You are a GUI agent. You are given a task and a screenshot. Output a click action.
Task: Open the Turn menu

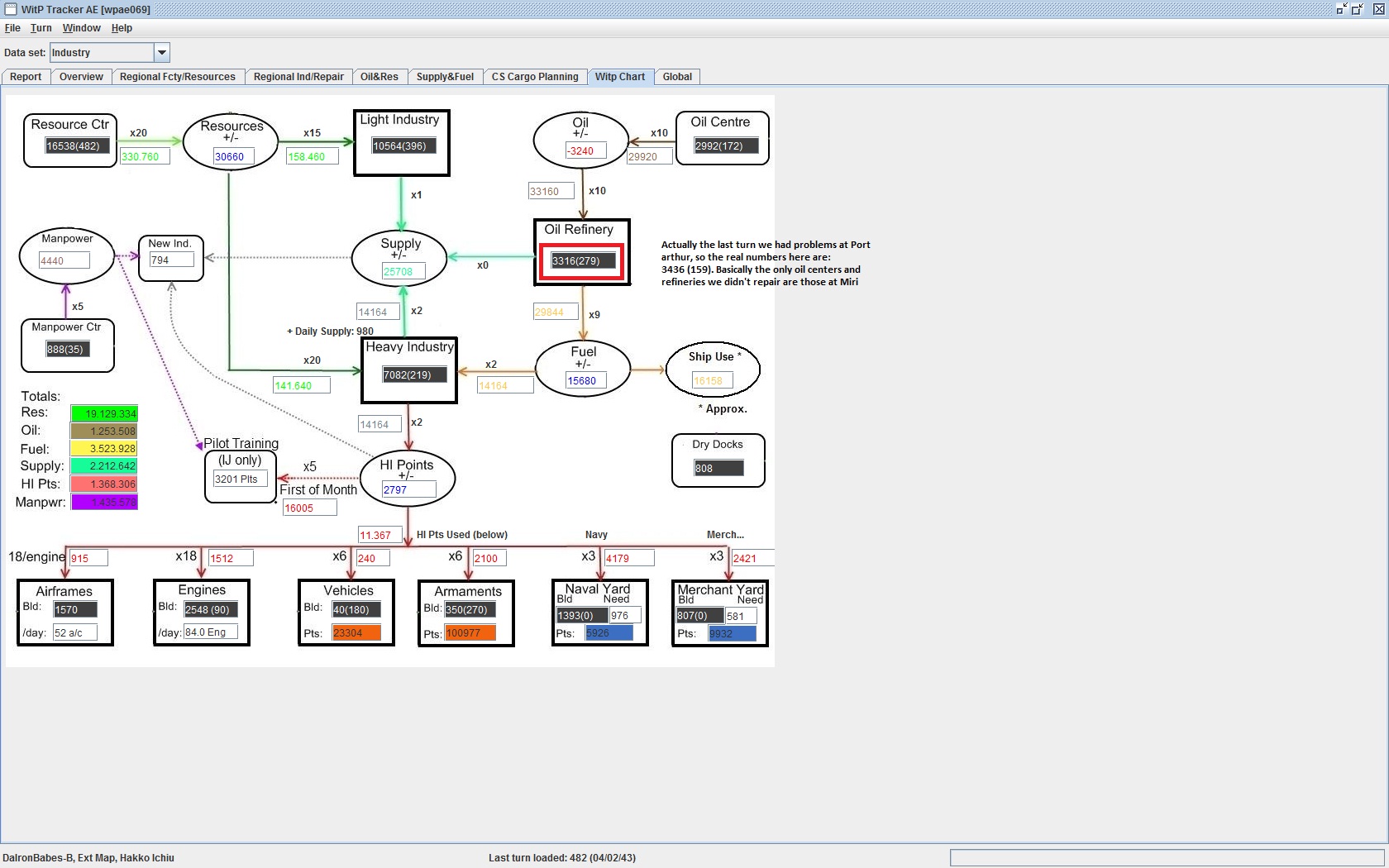coord(41,28)
